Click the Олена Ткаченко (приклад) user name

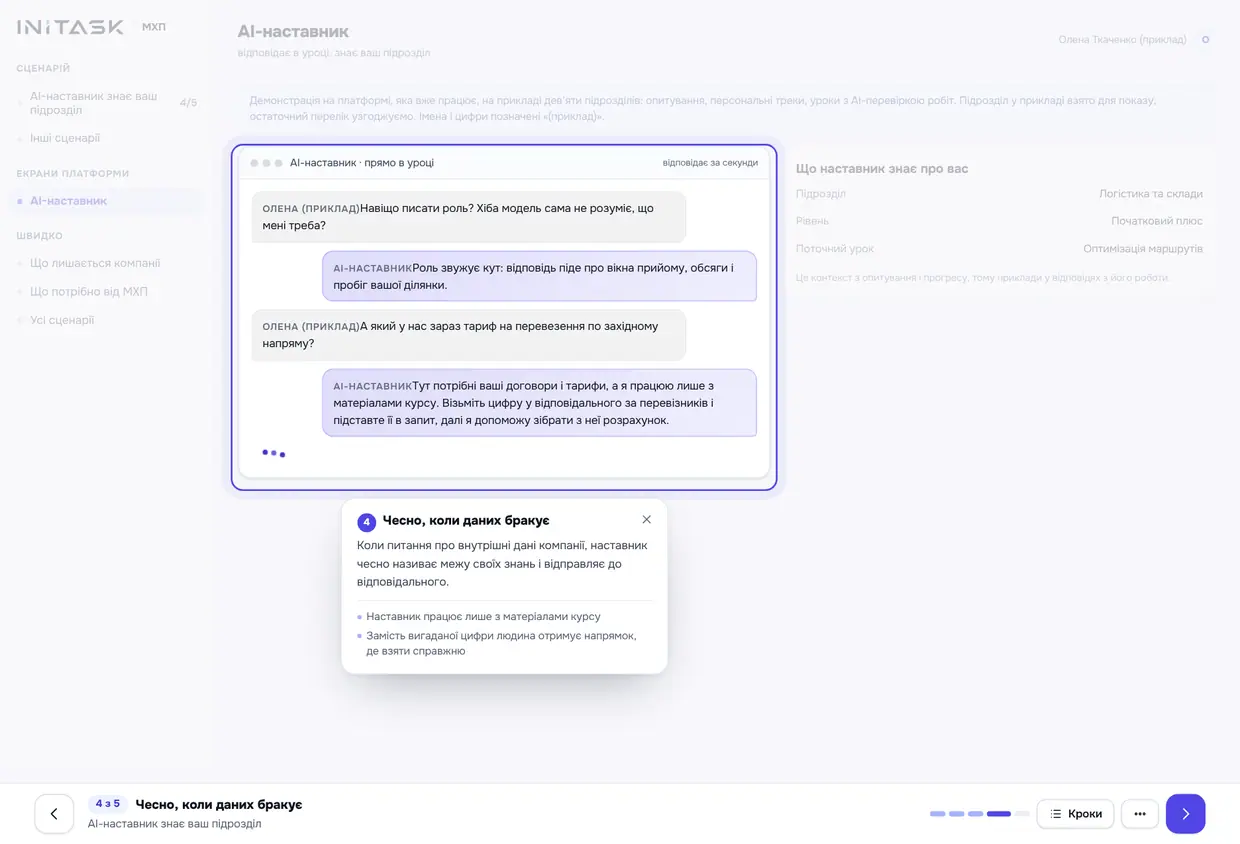pyautogui.click(x=1122, y=40)
